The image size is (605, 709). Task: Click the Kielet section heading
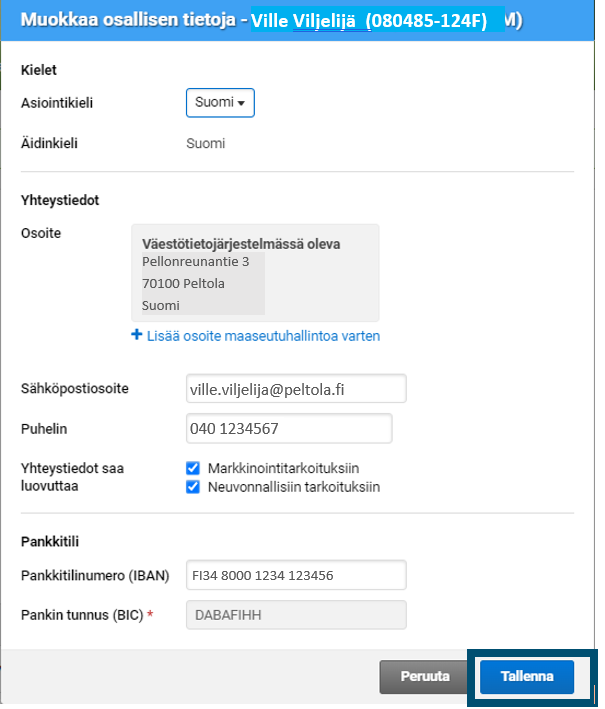coord(39,71)
